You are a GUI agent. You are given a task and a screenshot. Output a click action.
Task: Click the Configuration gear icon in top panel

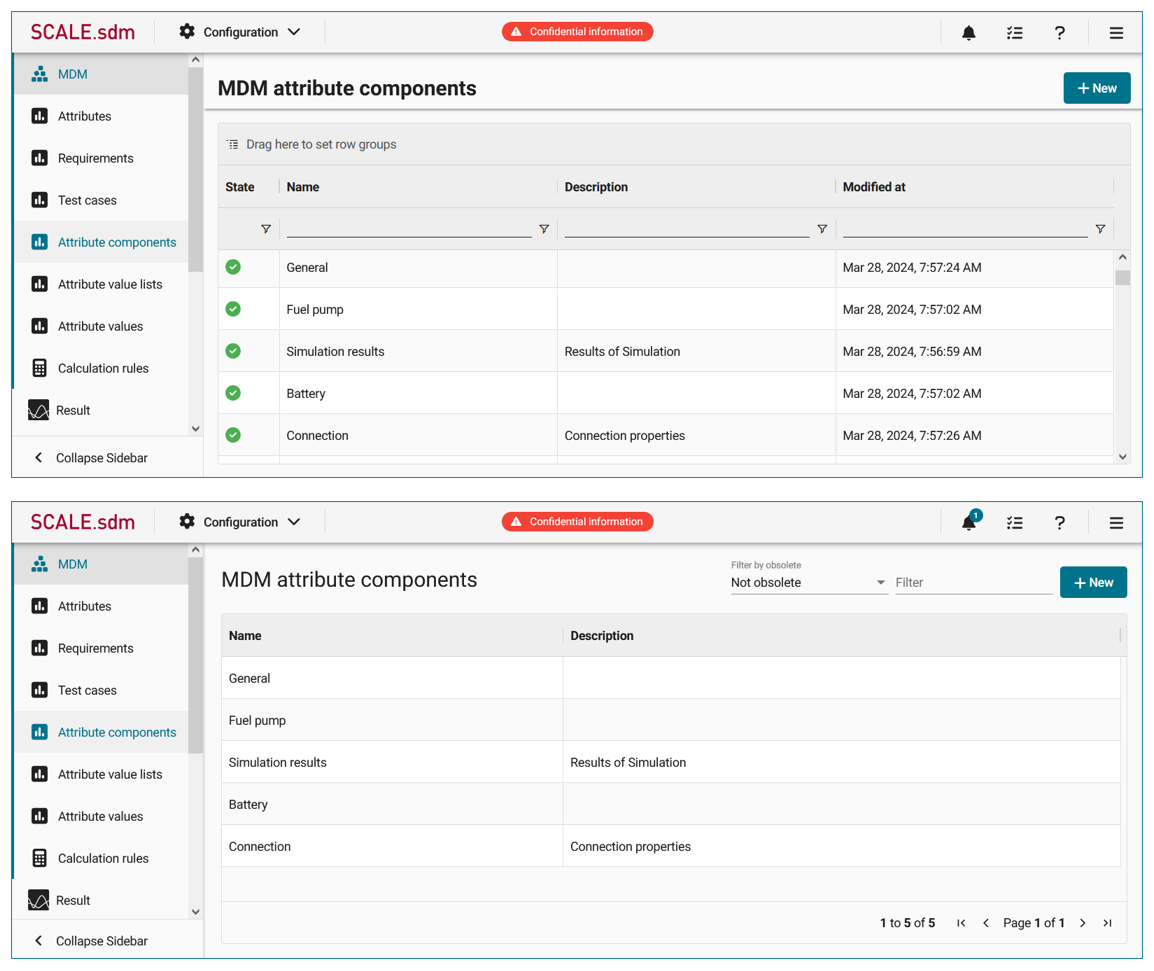tap(187, 31)
